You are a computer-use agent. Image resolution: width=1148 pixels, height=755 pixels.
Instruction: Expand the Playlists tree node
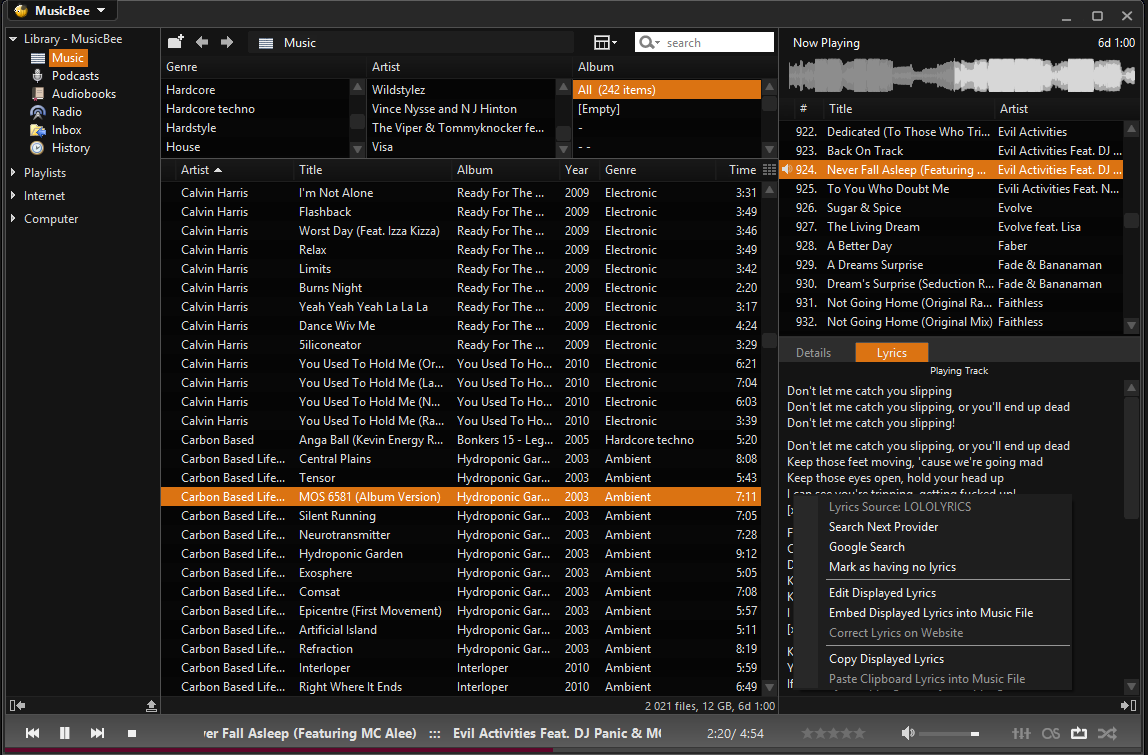[x=13, y=173]
